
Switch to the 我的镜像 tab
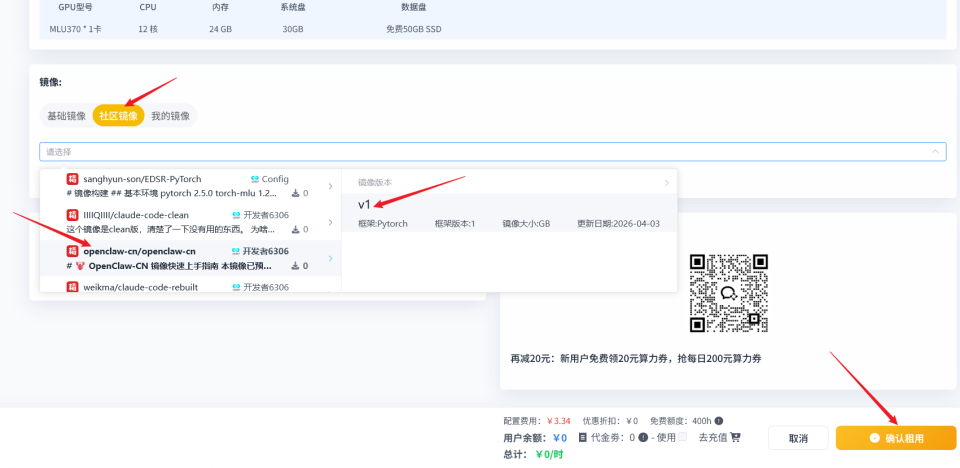170,116
